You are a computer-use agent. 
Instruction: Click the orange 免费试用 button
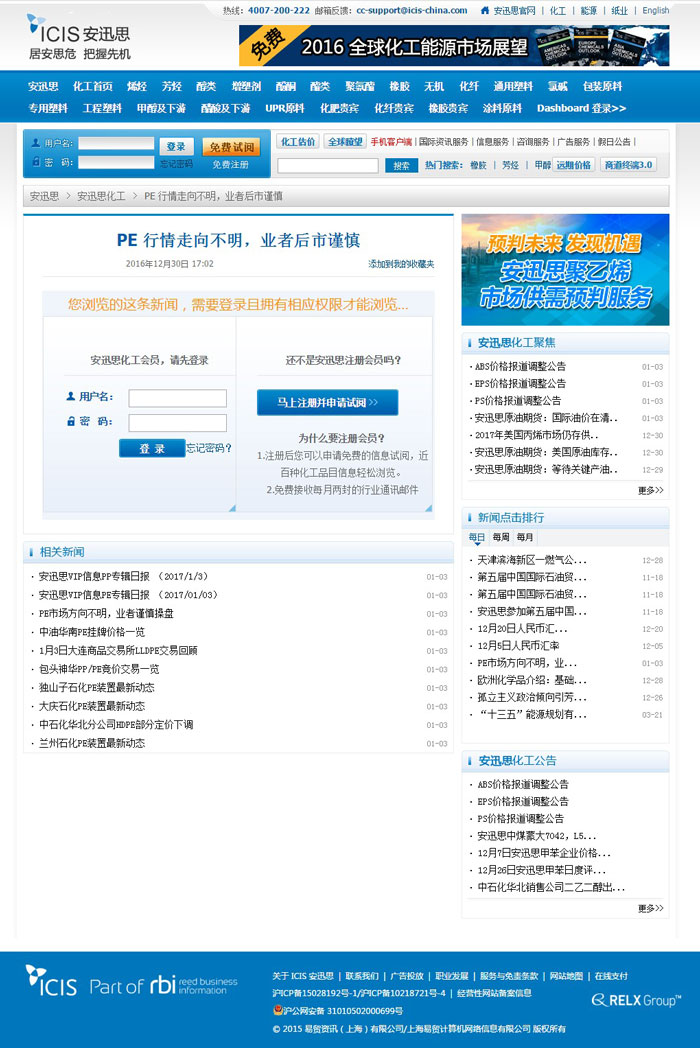tap(231, 147)
